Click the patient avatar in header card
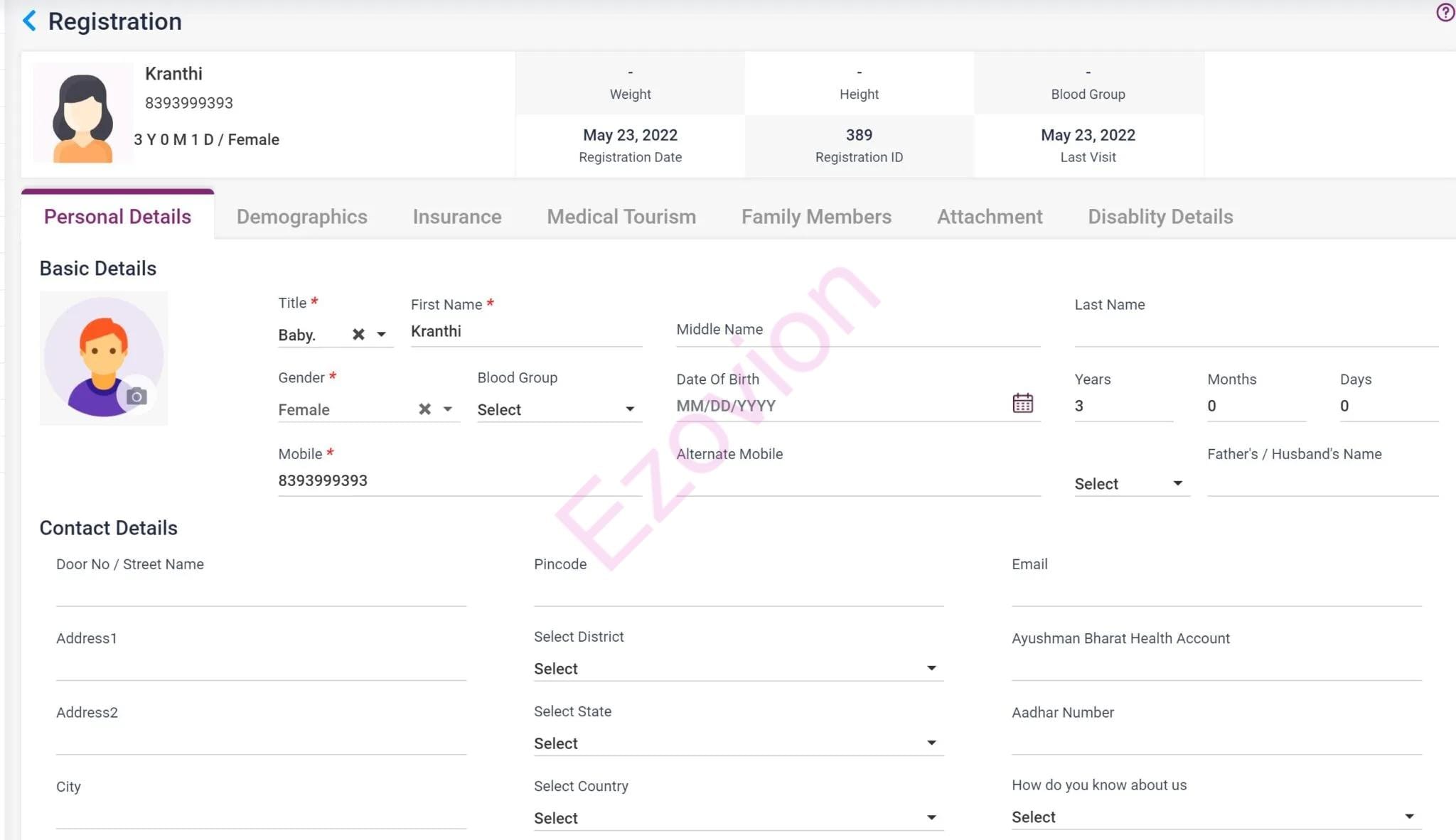1456x840 pixels. point(82,114)
